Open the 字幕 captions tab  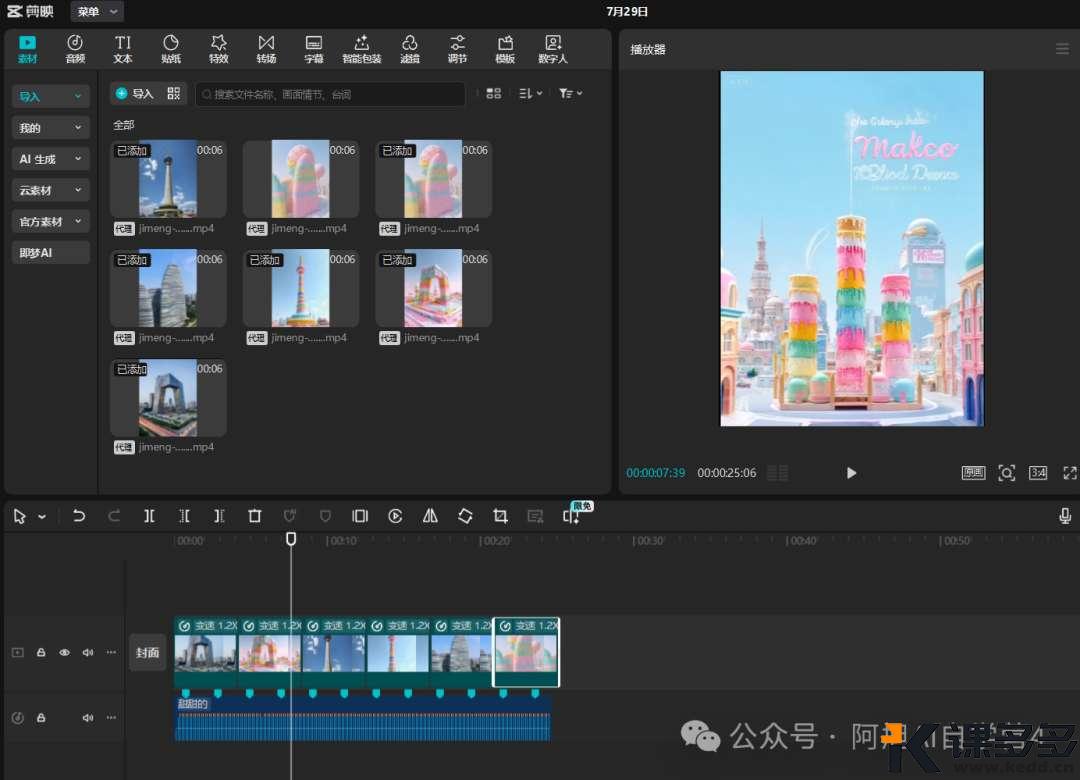(x=314, y=49)
